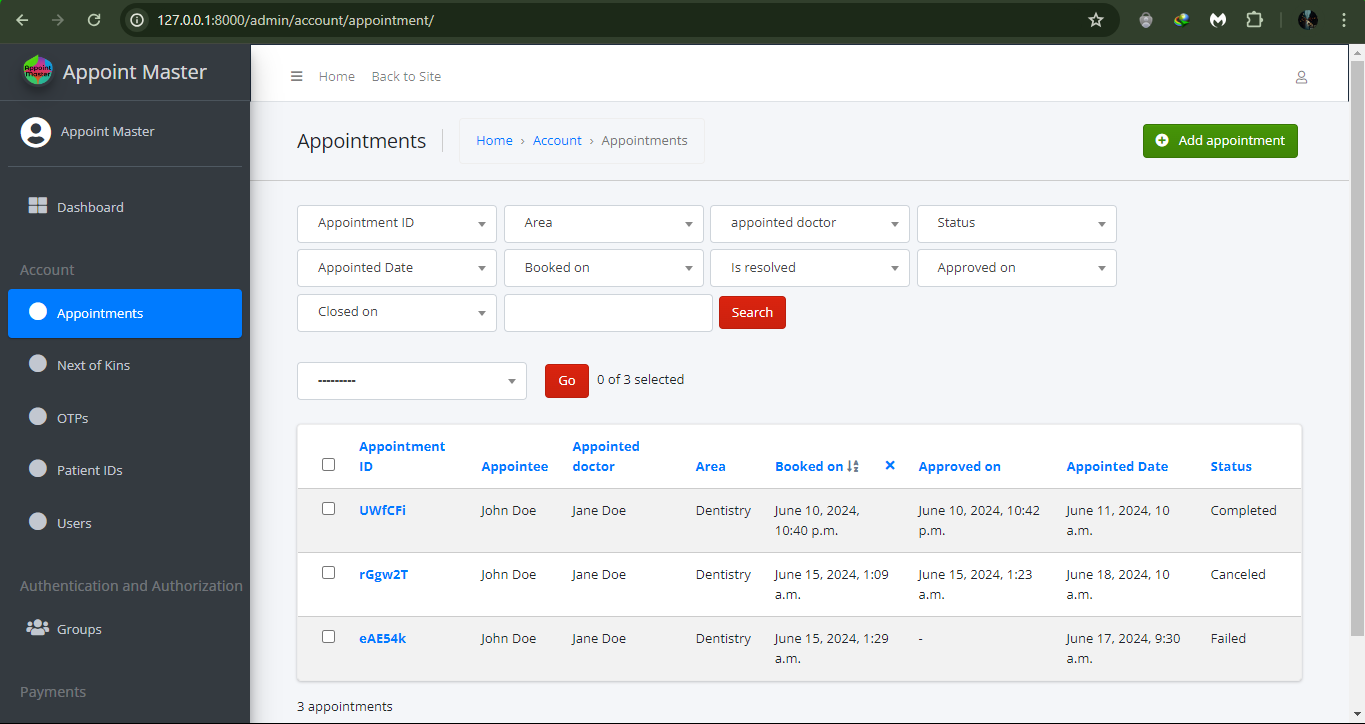Viewport: 1365px width, 724px height.
Task: Open the Dashboard grid icon
Action: pyautogui.click(x=37, y=206)
